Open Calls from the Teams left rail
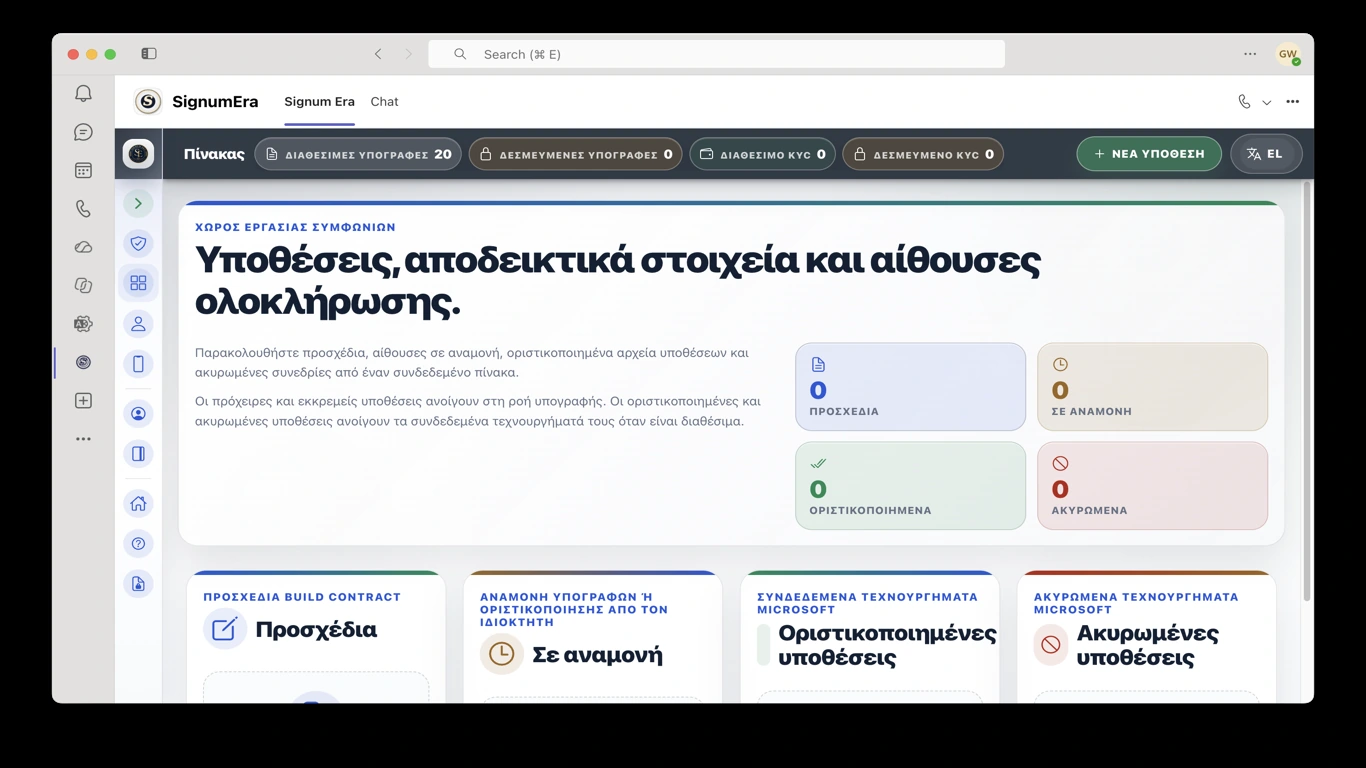The height and width of the screenshot is (768, 1366). click(x=83, y=209)
